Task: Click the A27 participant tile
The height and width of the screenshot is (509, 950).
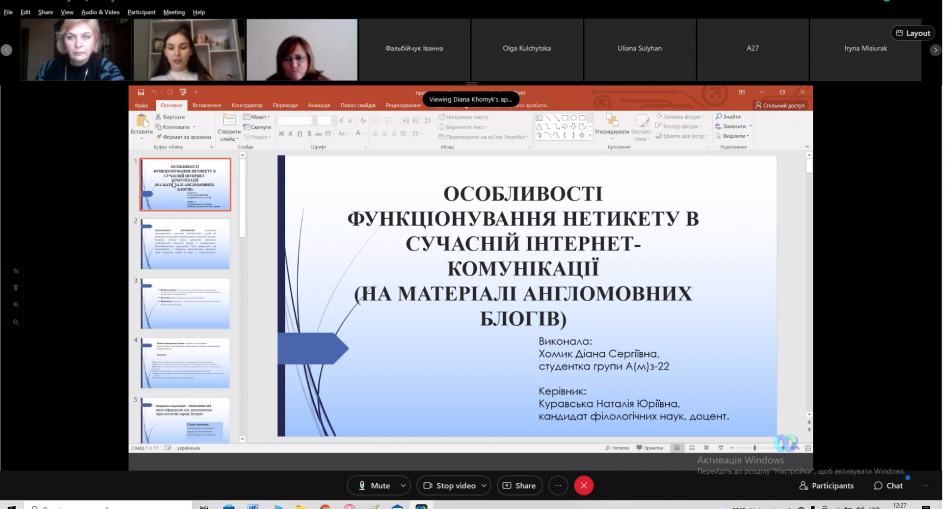Action: point(752,48)
